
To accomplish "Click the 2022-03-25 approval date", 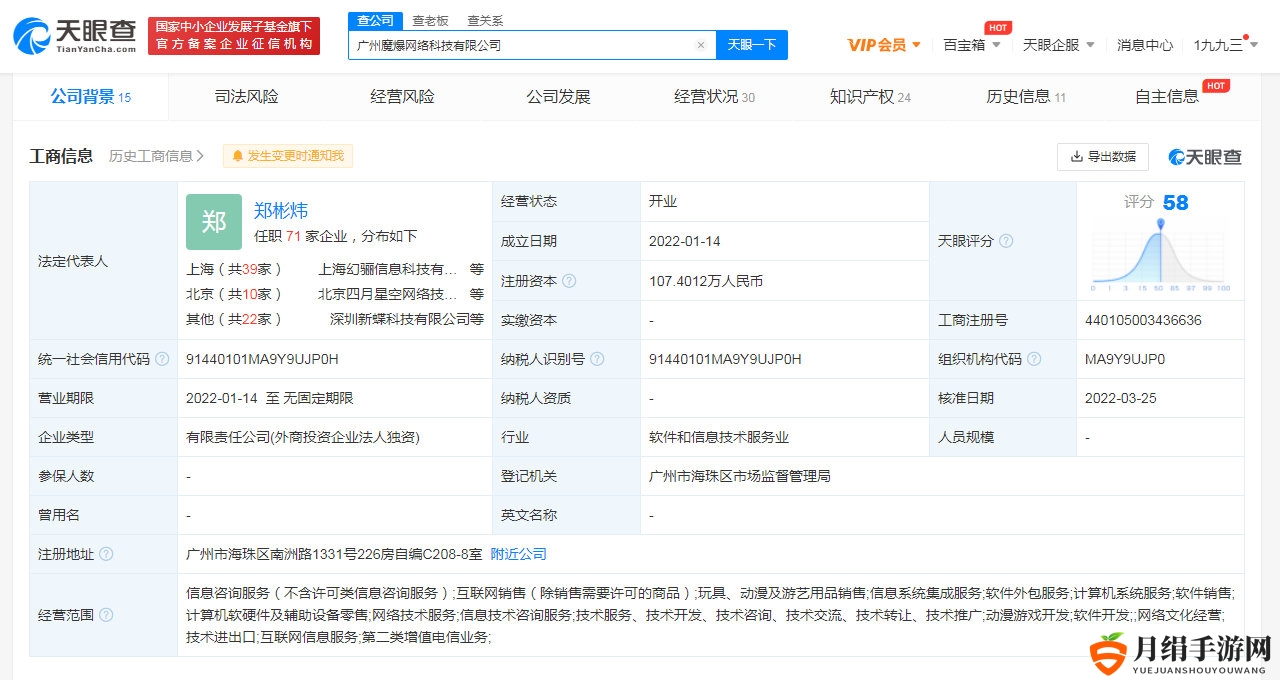I will [1121, 398].
